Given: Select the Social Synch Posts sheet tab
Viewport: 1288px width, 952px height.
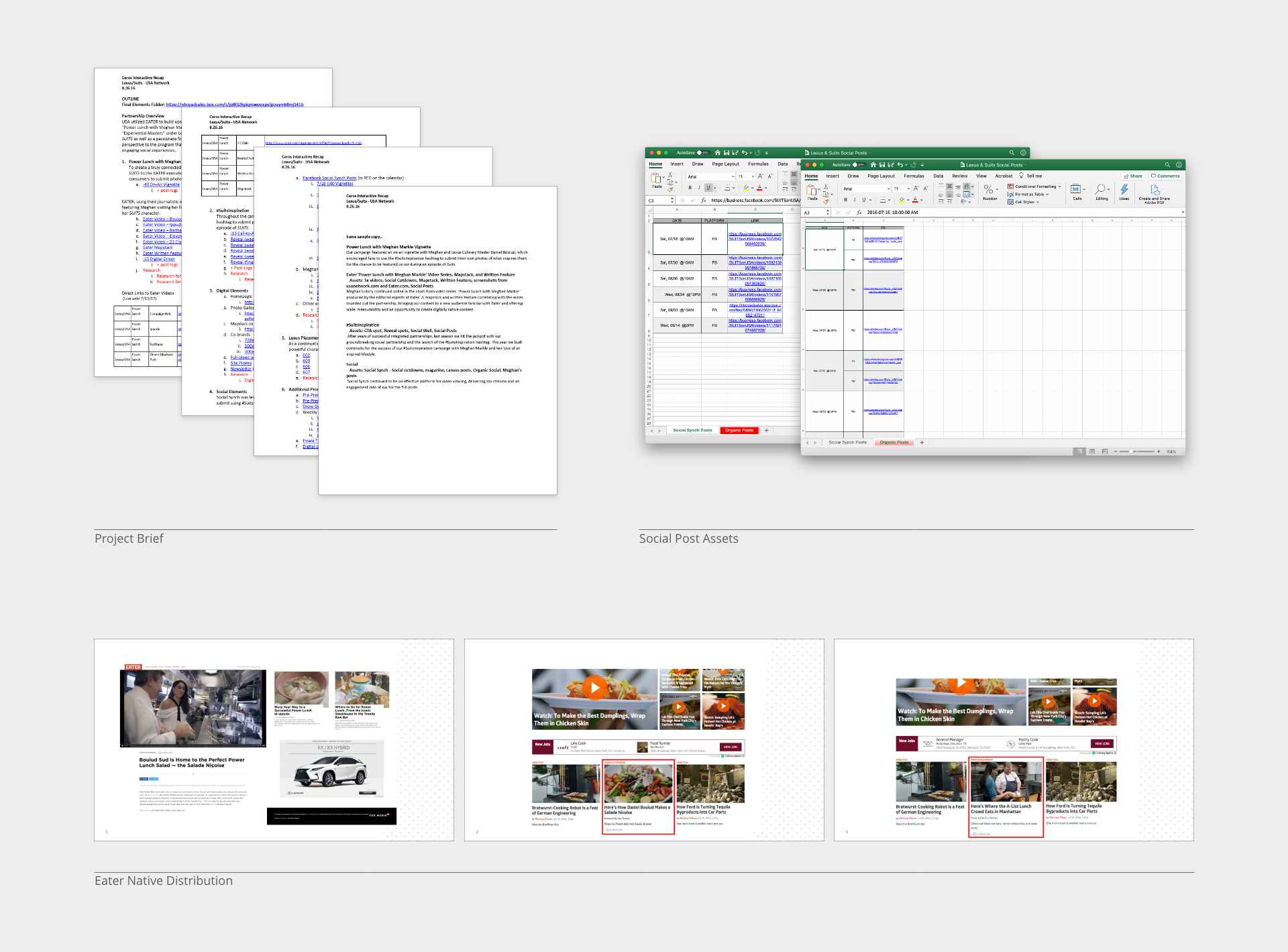Looking at the screenshot, I should 847,442.
